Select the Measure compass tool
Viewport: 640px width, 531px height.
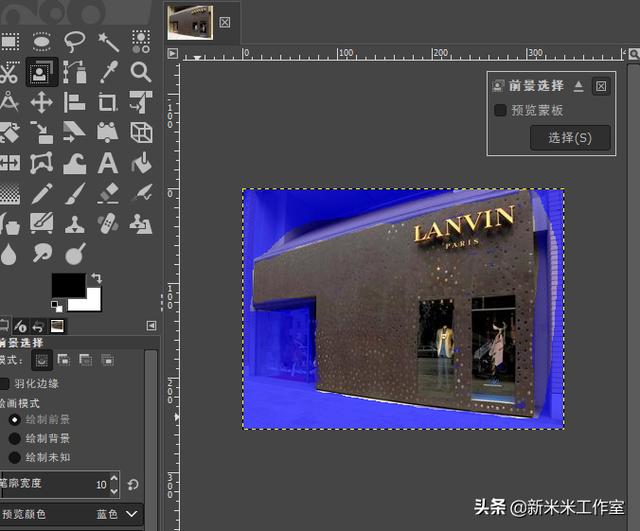[x=9, y=102]
